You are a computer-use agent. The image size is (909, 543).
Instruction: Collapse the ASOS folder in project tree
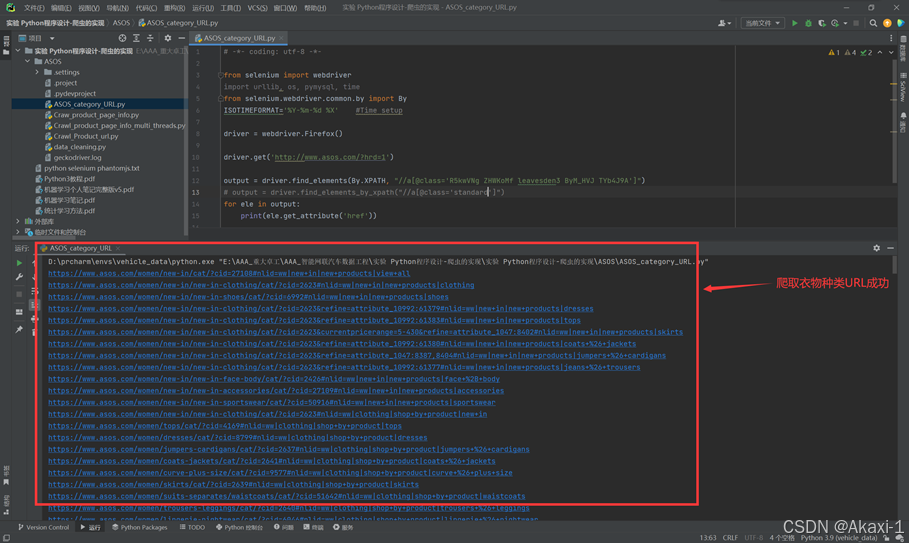(x=27, y=61)
